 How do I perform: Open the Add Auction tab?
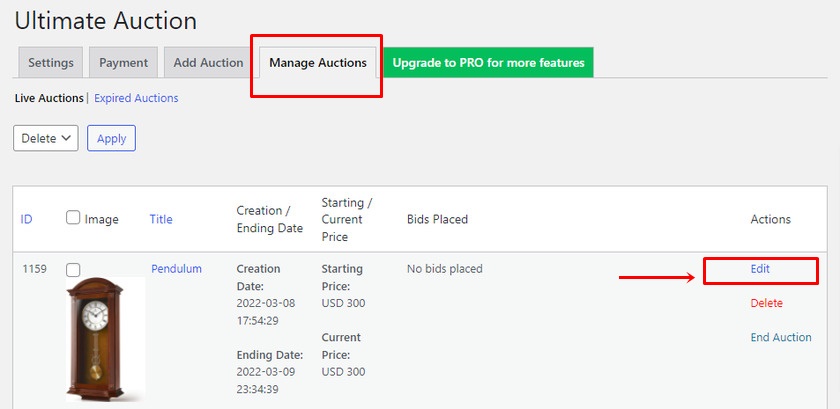coord(208,62)
